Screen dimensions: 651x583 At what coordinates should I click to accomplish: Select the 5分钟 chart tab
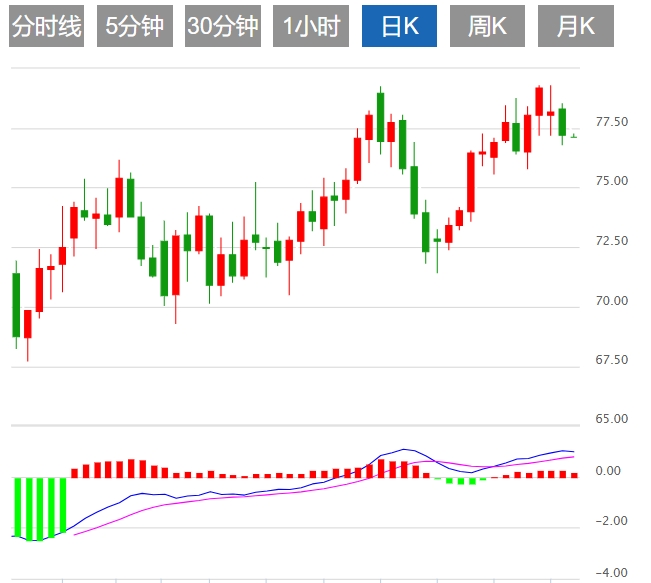[135, 27]
